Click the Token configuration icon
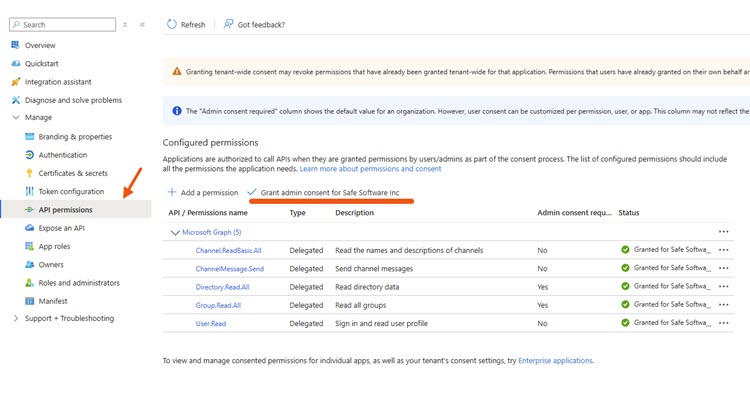 [x=30, y=191]
